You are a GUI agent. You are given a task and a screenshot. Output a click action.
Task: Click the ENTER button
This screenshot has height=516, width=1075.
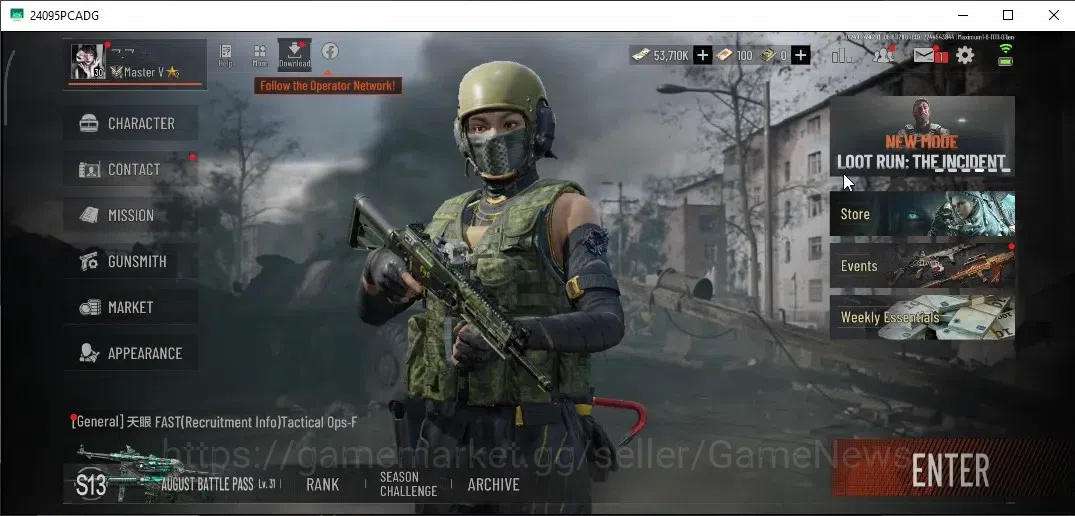pos(951,470)
